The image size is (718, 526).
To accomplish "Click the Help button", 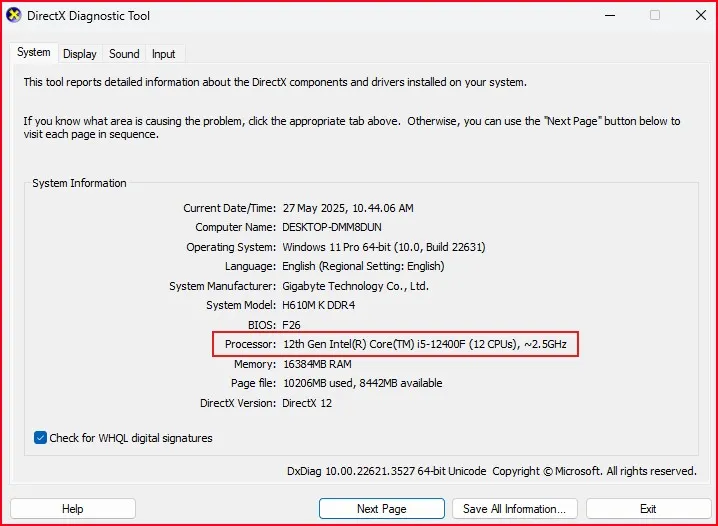I will 73,509.
